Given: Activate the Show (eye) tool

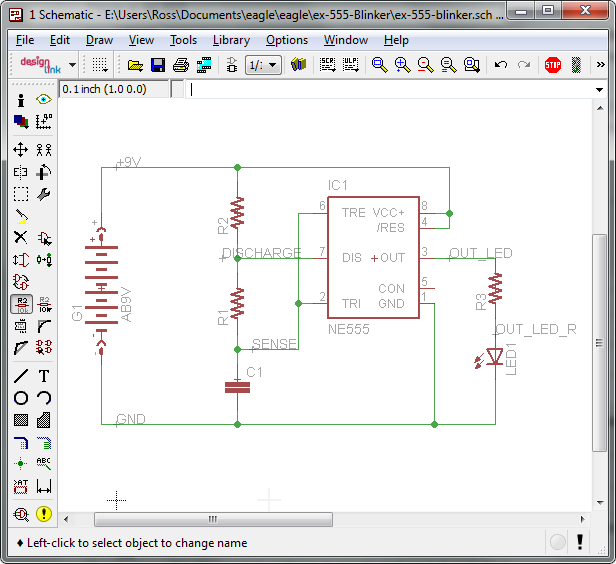Looking at the screenshot, I should coord(44,99).
